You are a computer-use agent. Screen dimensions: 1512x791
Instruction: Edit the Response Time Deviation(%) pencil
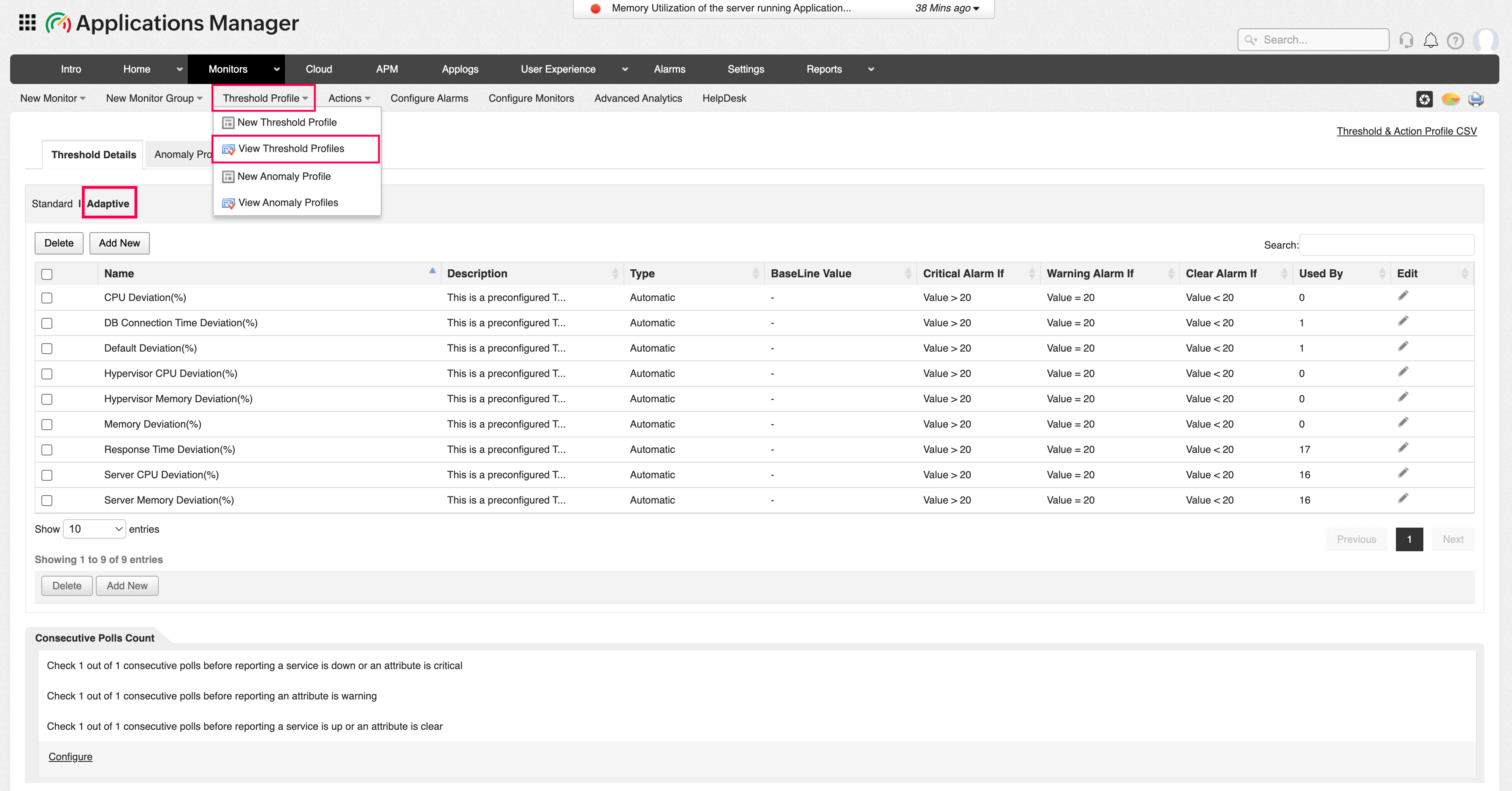[x=1403, y=447]
